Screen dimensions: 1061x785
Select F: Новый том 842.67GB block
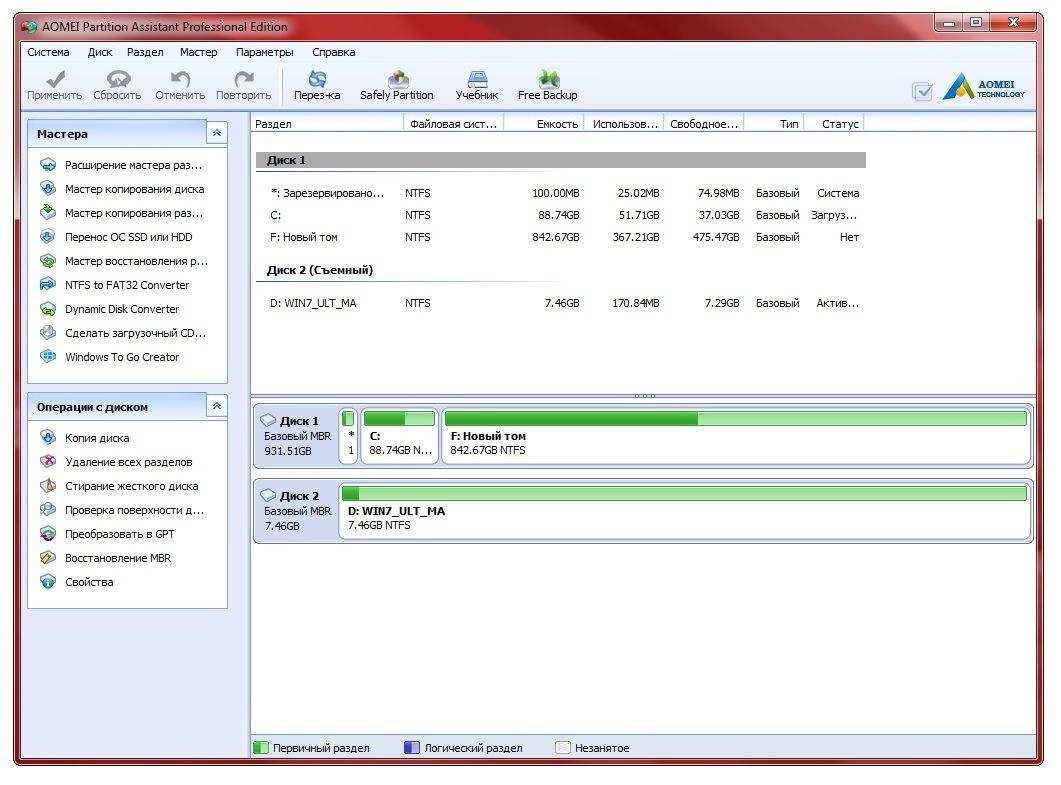(x=736, y=435)
